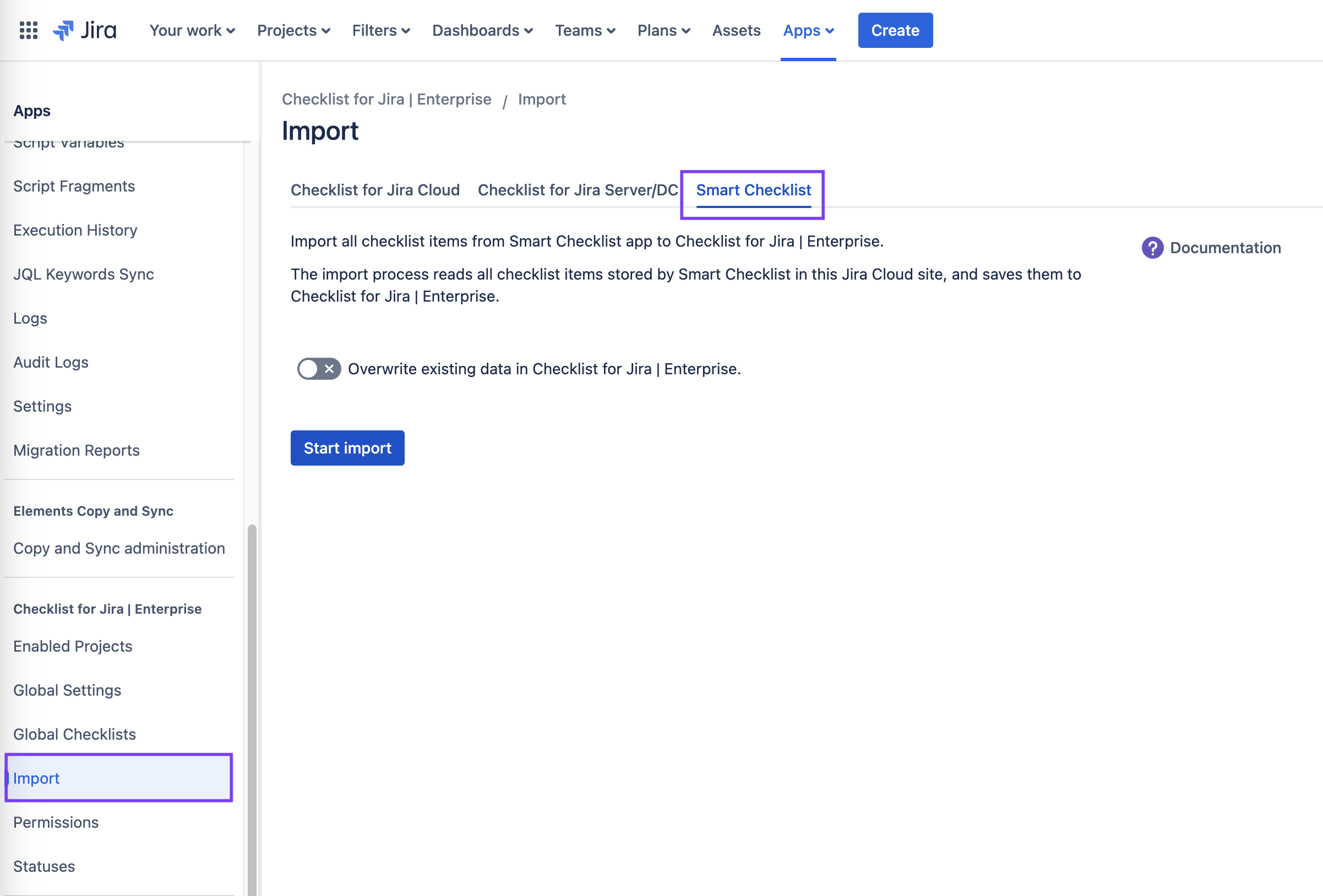Switch to Checklist for Jira Cloud tab
Viewport: 1323px width, 896px height.
(374, 190)
